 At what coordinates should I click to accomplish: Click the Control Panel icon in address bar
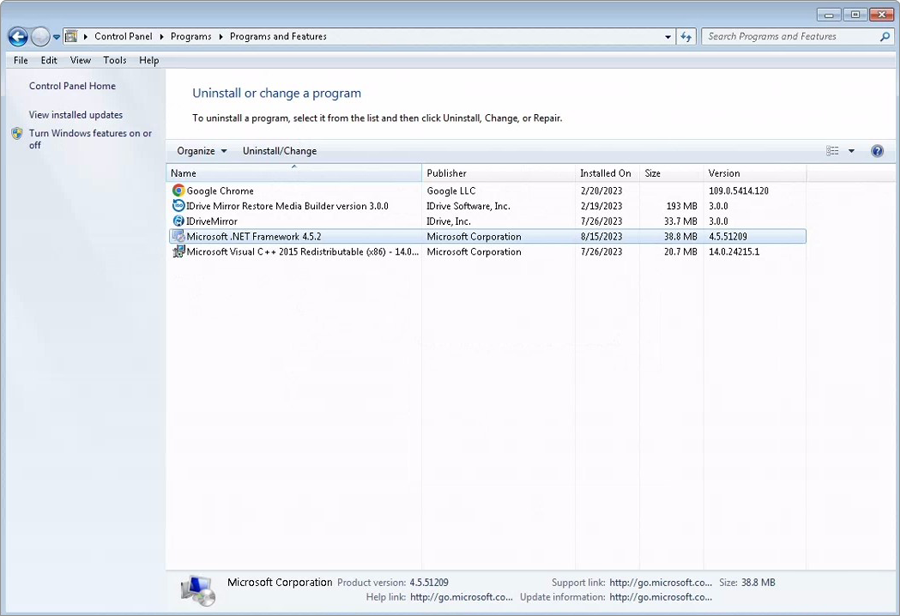pyautogui.click(x=71, y=37)
